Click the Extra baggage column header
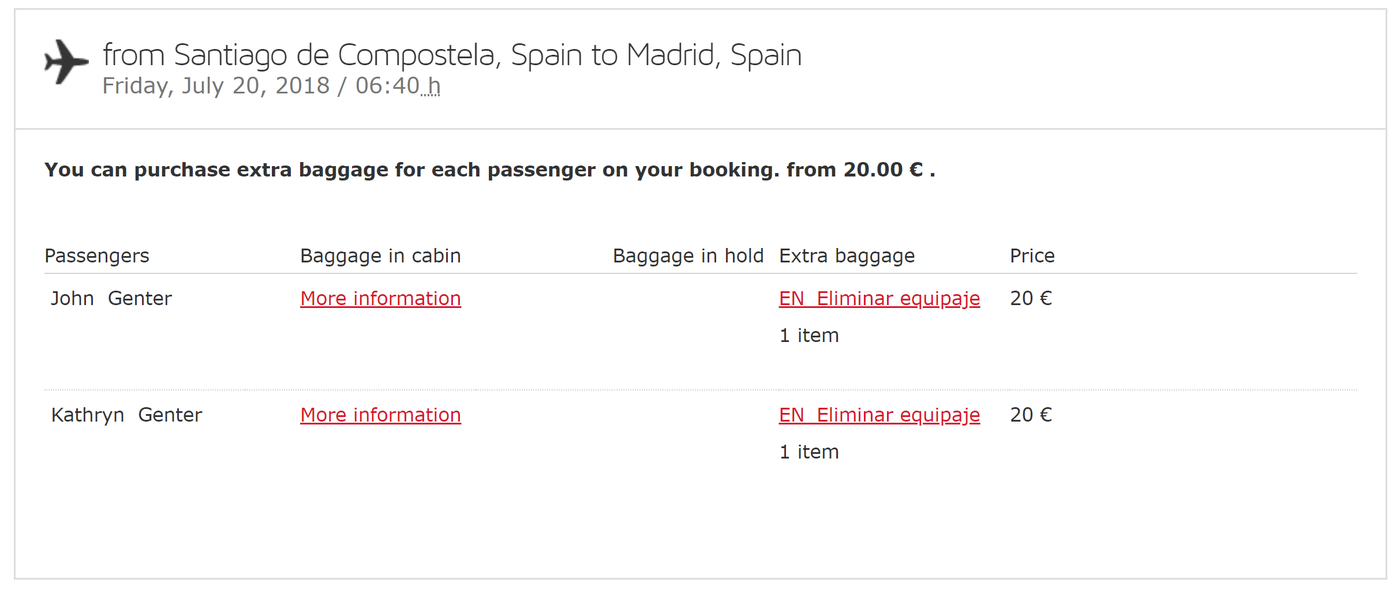This screenshot has height=590, width=1400. 847,255
